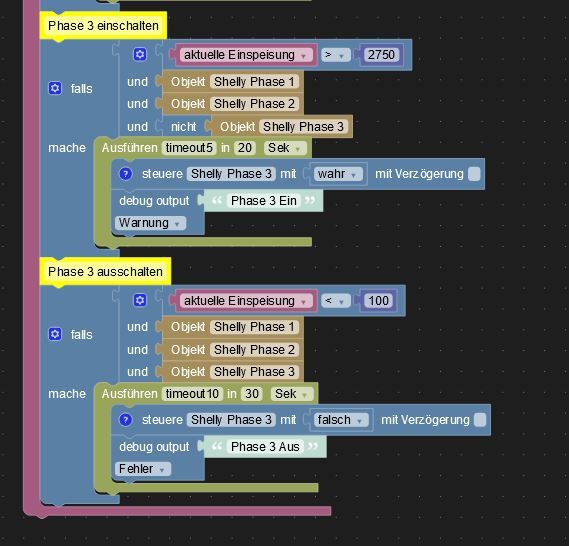
Task: Select the Phase 3 Ein text field
Action: (264, 201)
